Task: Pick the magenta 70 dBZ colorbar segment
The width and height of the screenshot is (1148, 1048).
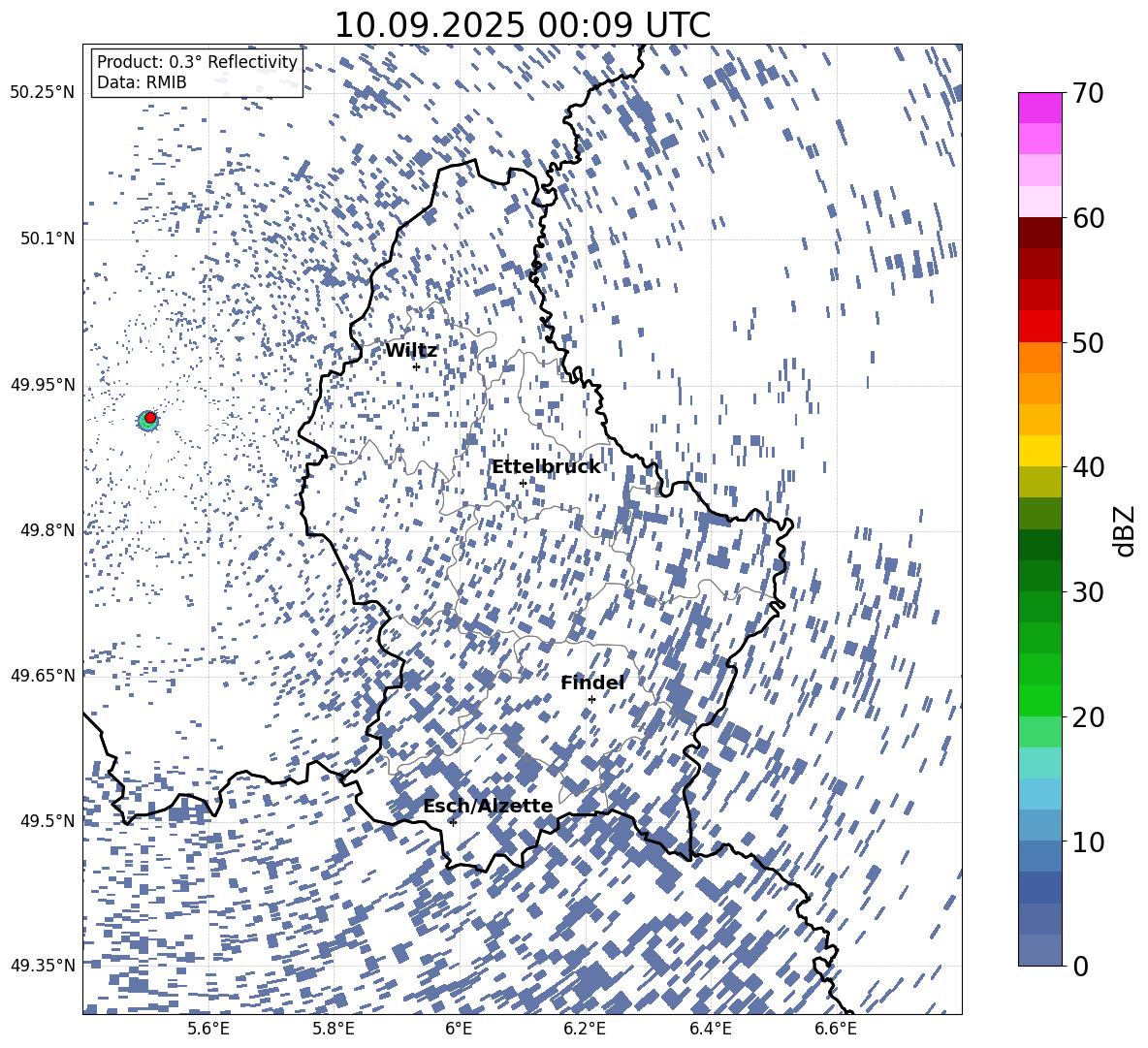Action: coord(1039,108)
